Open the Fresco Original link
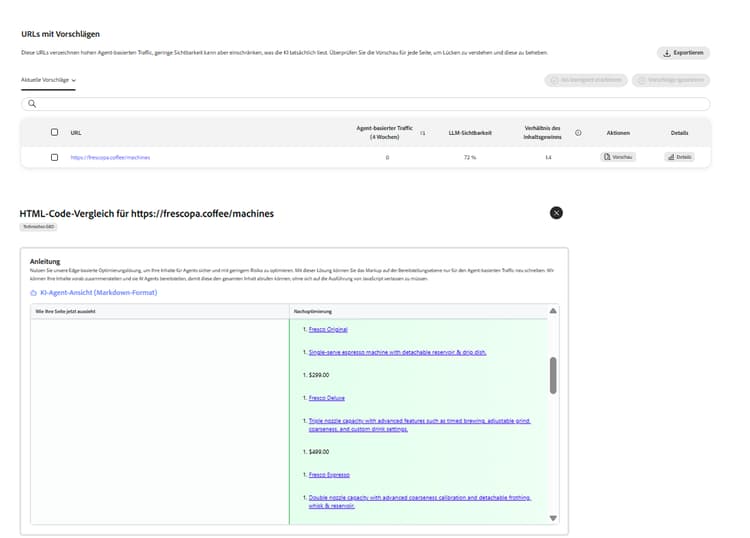Viewport: 750px width, 538px height. (x=328, y=329)
